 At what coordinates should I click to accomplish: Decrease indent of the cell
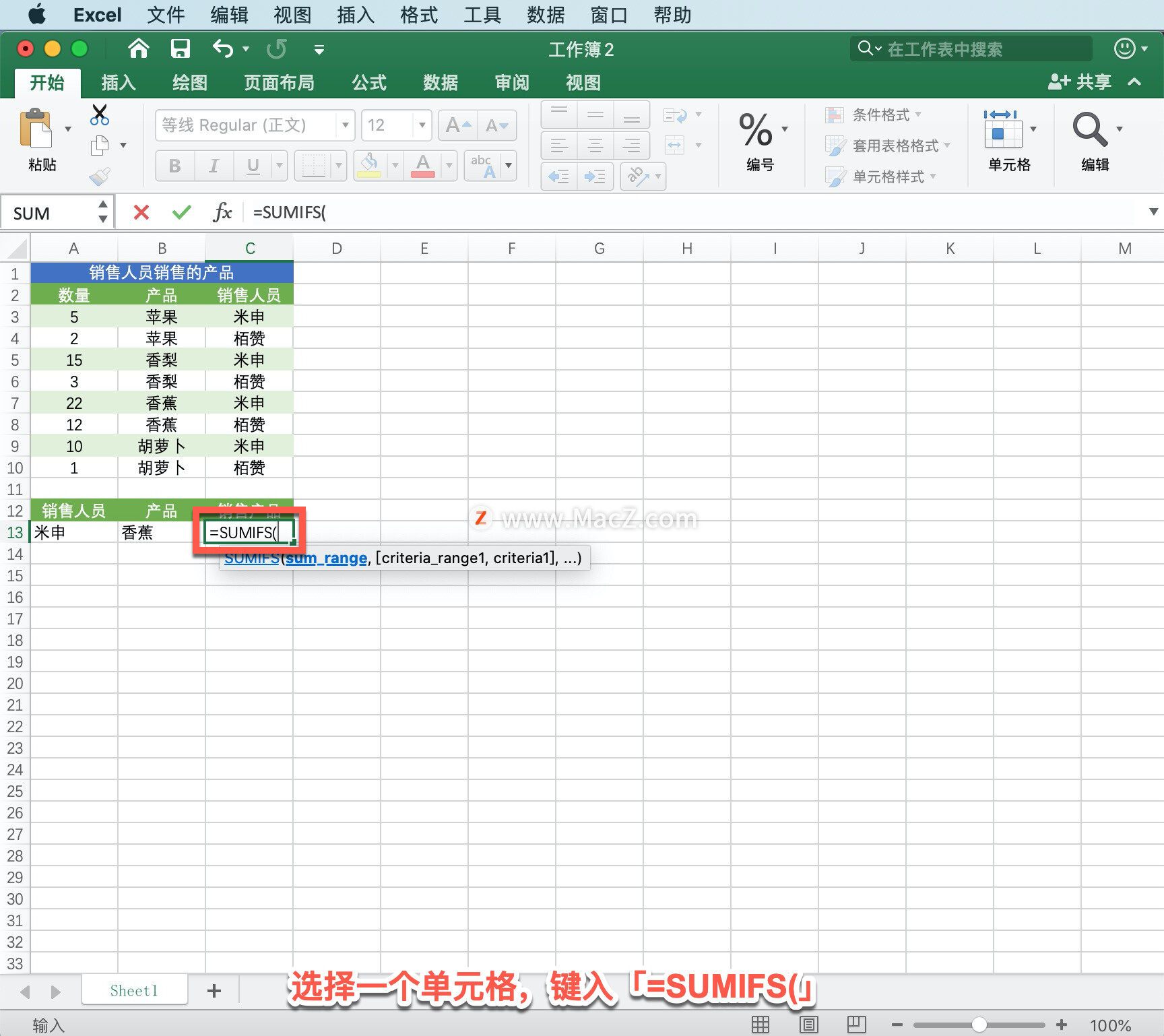click(x=559, y=176)
